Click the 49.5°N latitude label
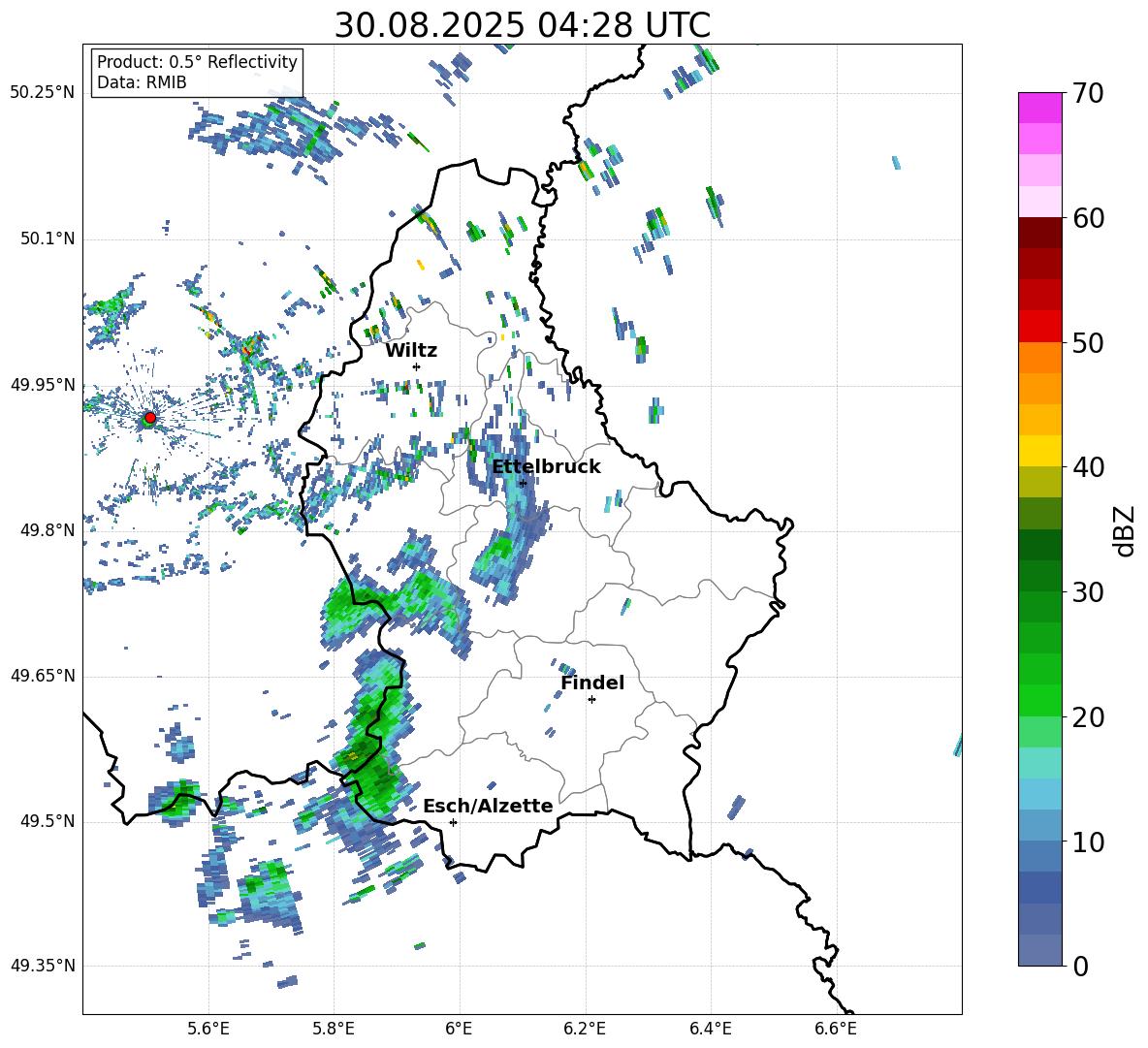 47,821
